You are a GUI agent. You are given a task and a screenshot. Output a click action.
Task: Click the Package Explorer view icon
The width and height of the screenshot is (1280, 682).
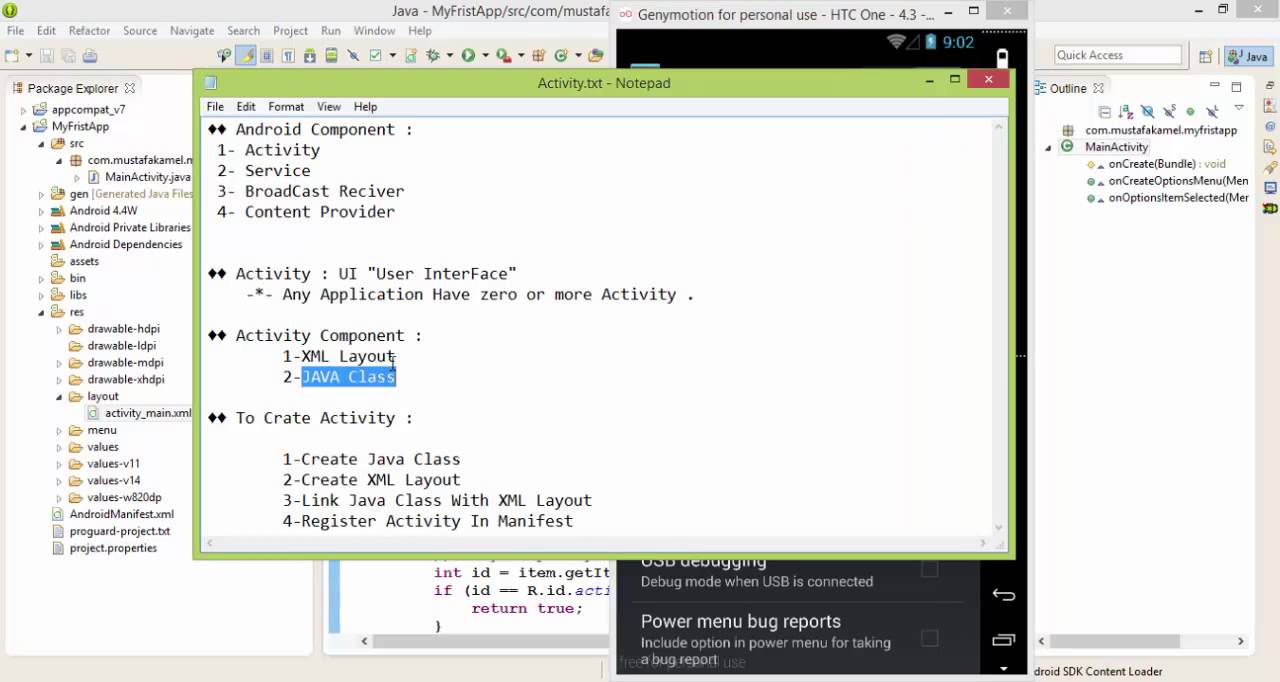(x=17, y=88)
